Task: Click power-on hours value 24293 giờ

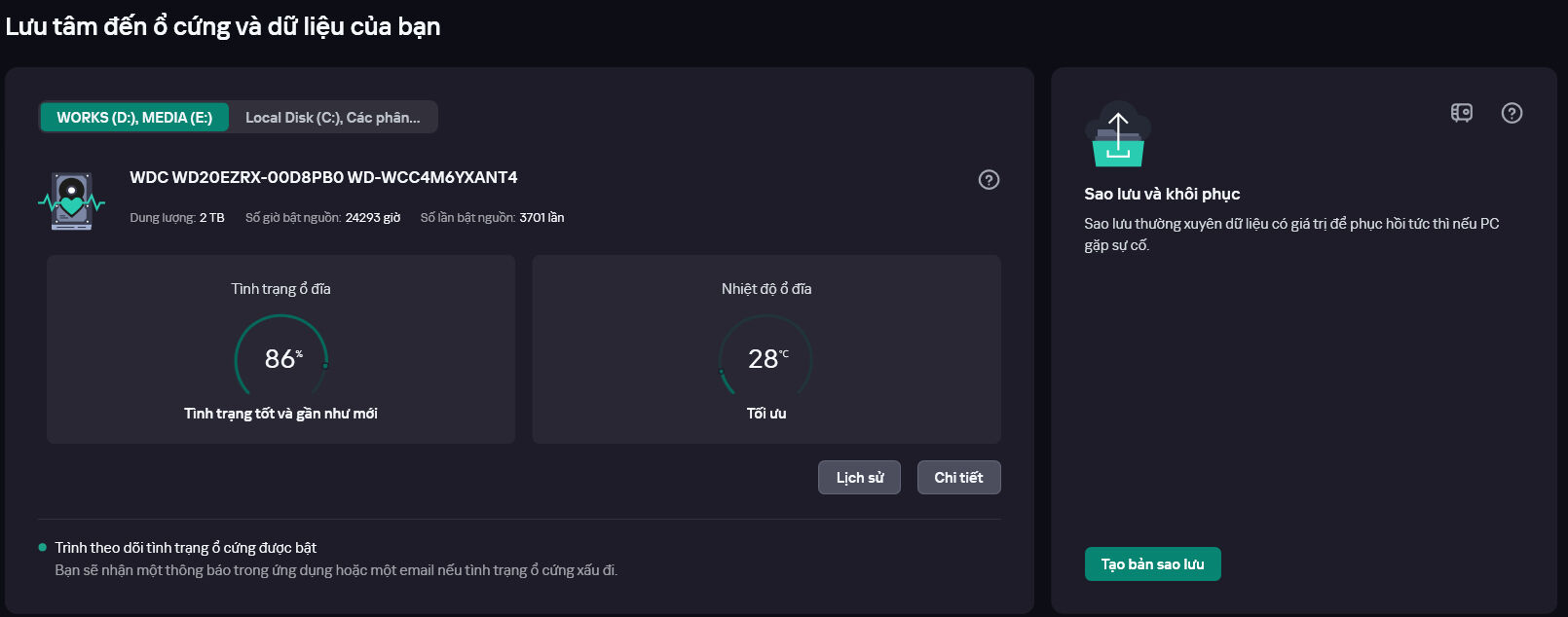Action: click(373, 217)
